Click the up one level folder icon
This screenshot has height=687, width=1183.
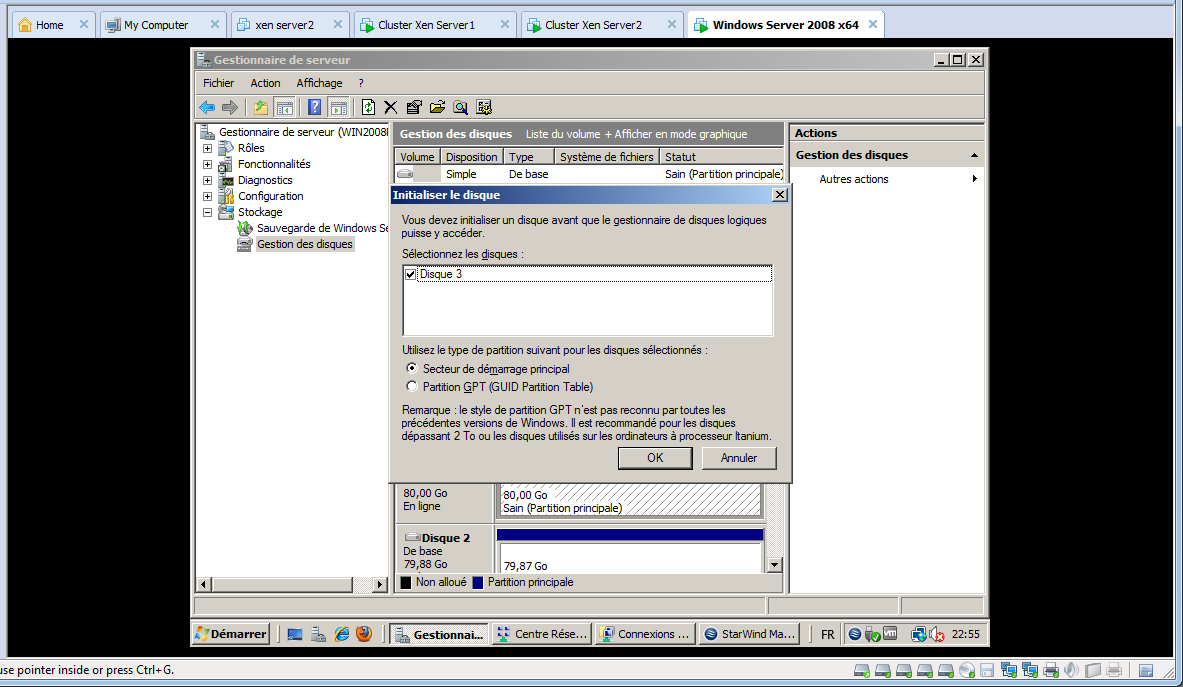click(x=260, y=107)
